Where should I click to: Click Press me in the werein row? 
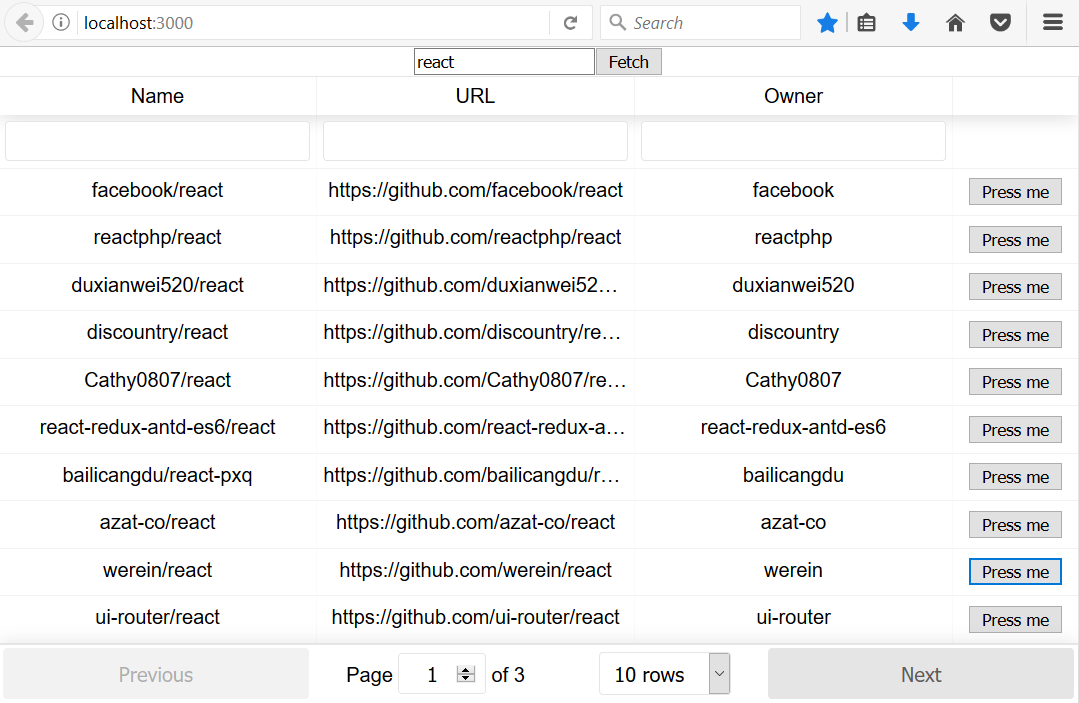point(1015,572)
